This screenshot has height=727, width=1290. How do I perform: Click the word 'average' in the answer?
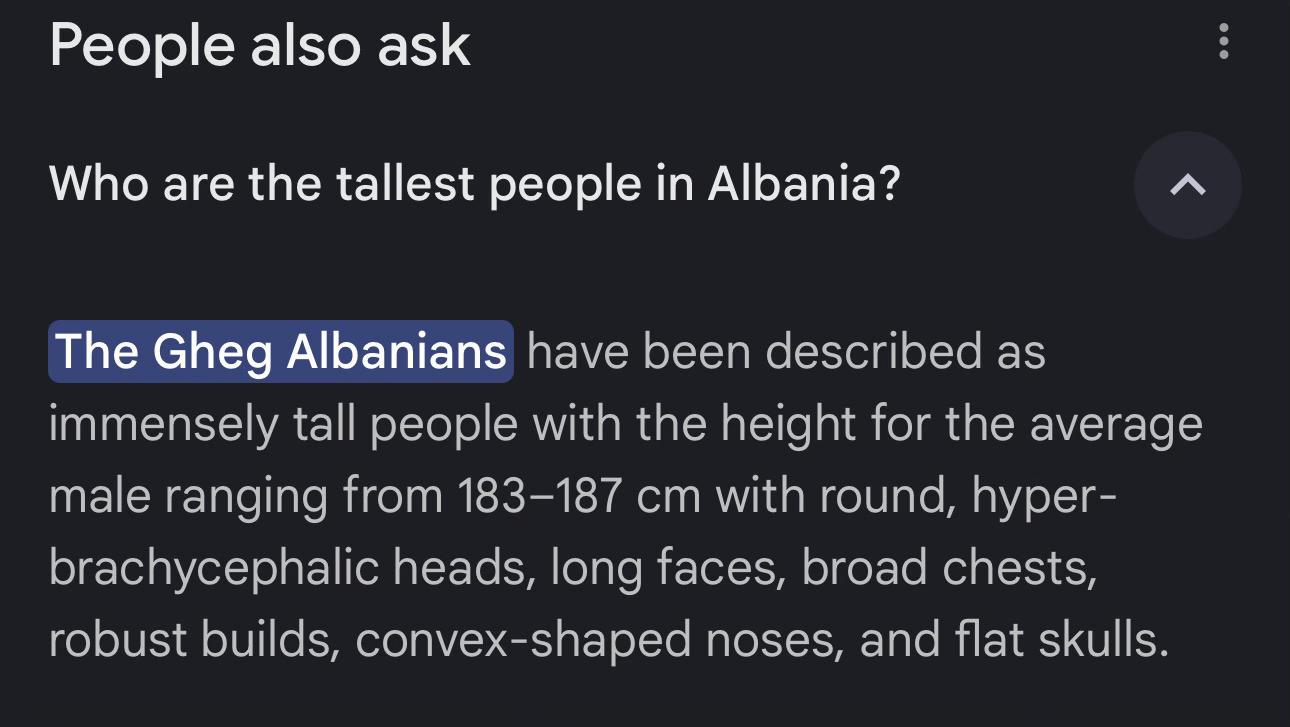(1116, 424)
